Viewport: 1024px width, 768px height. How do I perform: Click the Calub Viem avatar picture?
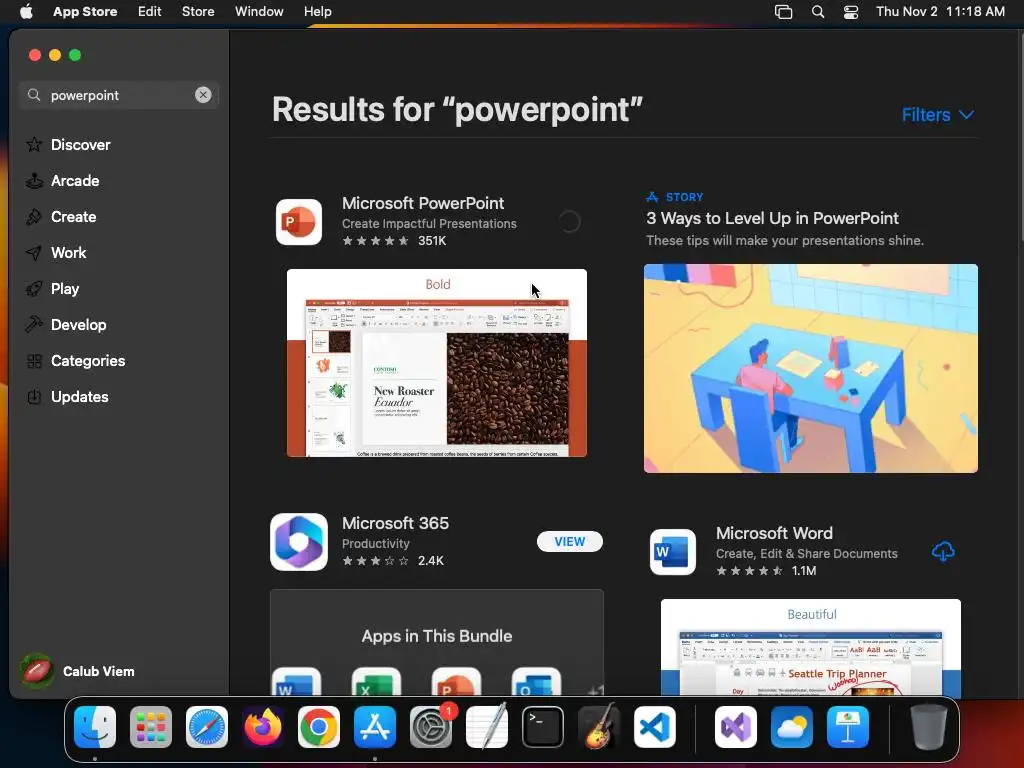click(x=37, y=671)
